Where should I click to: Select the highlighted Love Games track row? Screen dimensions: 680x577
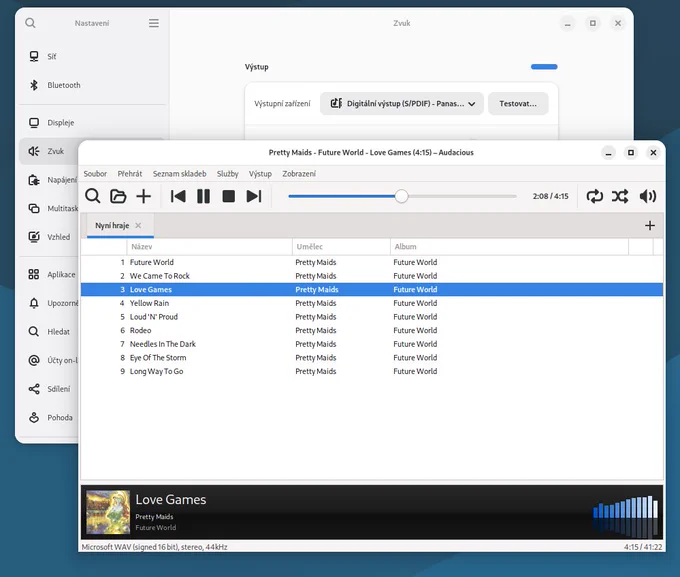372,289
